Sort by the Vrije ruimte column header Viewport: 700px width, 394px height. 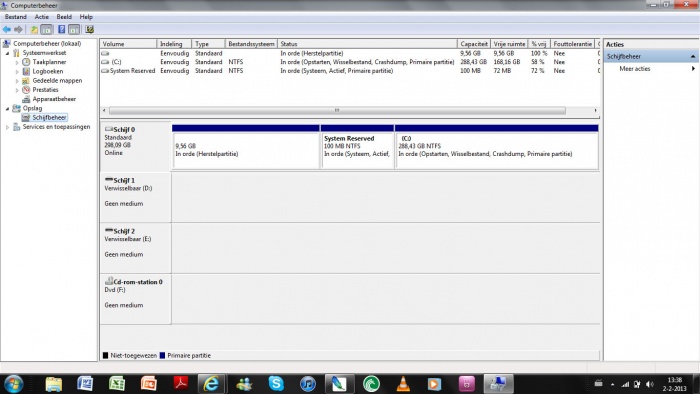click(509, 44)
